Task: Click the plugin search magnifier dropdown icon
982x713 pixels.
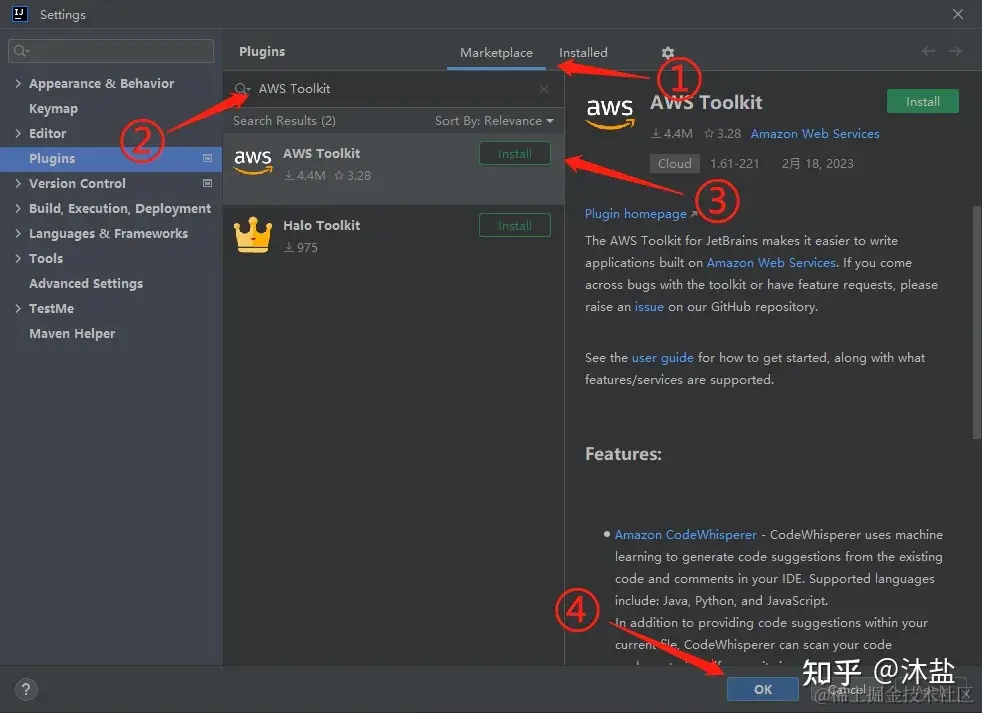Action: (x=242, y=89)
